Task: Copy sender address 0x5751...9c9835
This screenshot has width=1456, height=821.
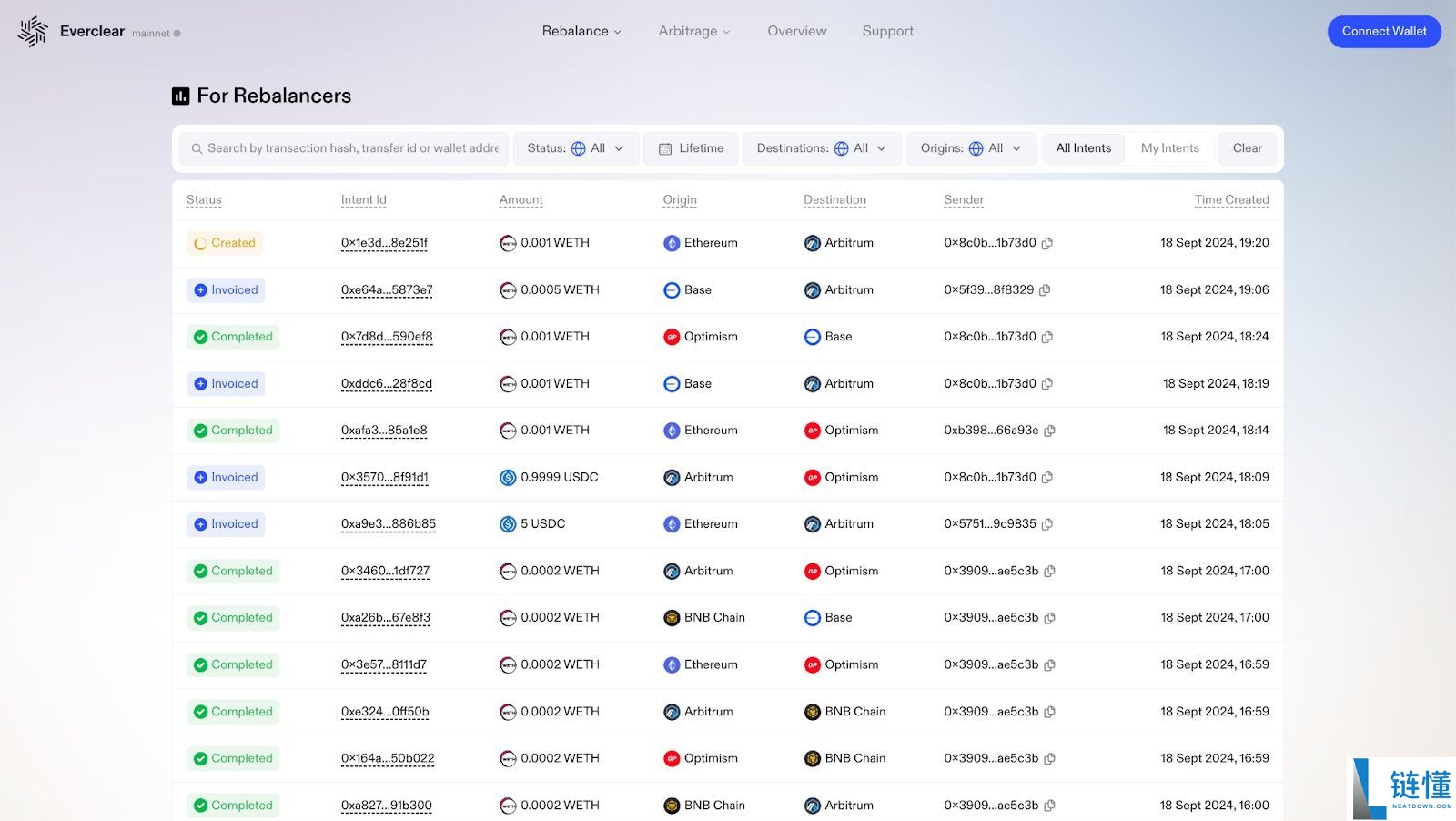Action: tap(1047, 524)
